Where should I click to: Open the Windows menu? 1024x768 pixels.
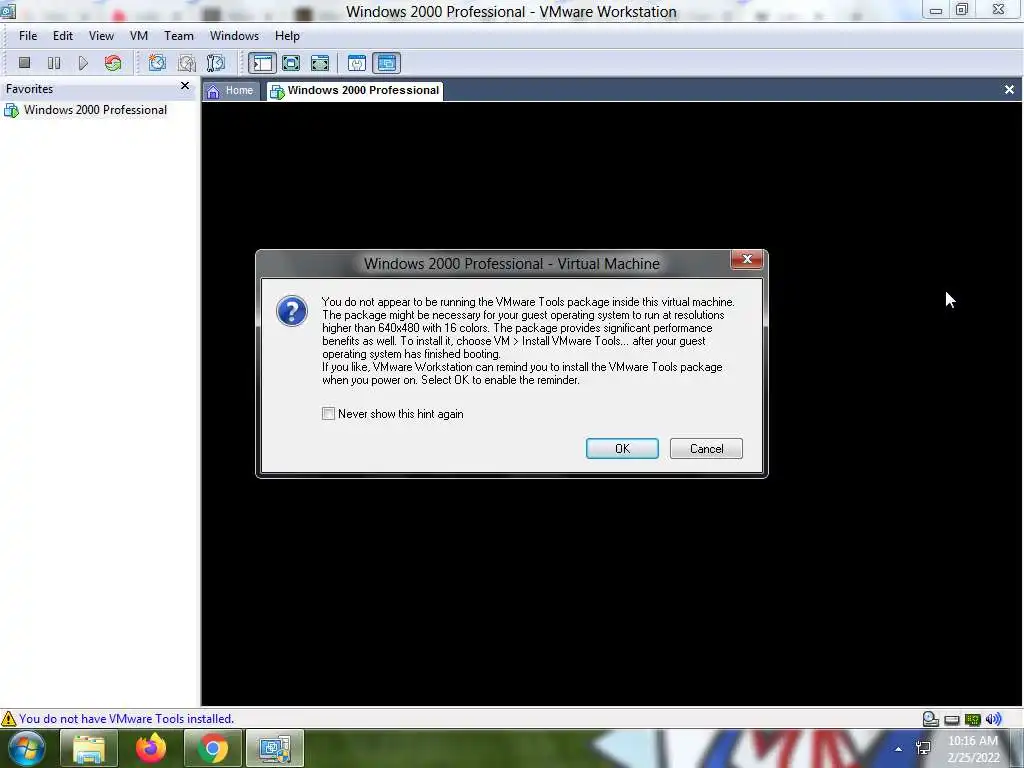click(234, 36)
